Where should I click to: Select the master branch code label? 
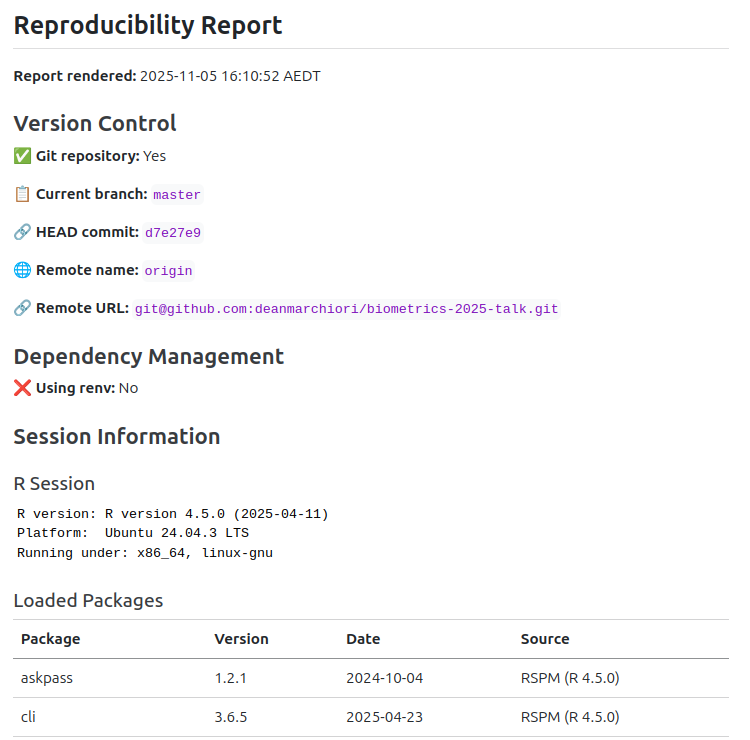tap(176, 195)
